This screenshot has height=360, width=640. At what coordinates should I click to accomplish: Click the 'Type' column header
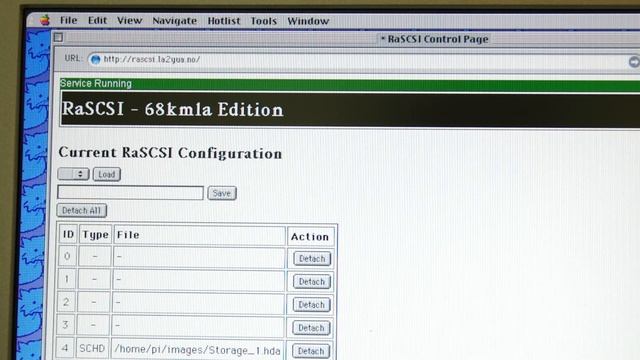click(96, 235)
